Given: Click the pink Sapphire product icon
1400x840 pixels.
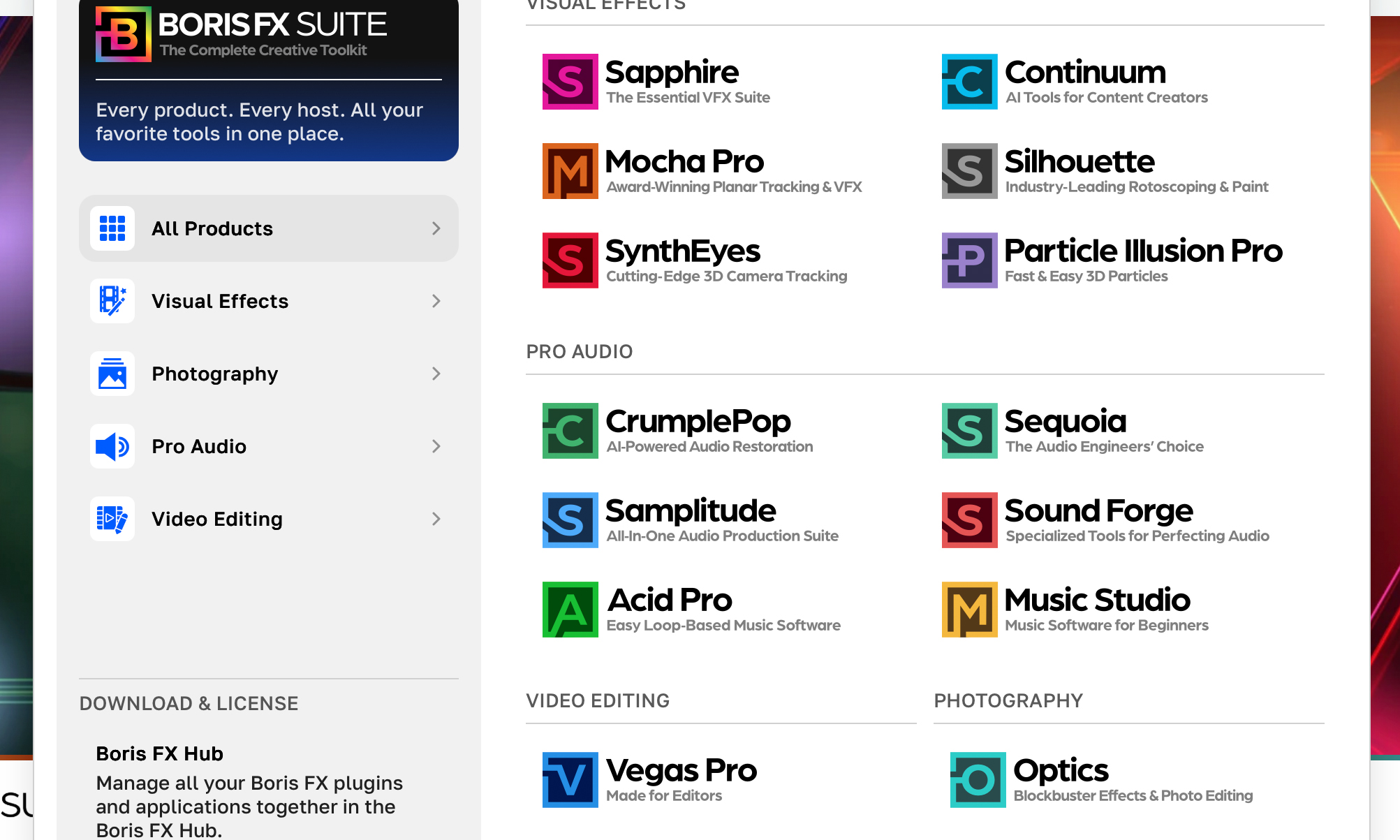Looking at the screenshot, I should coord(570,82).
